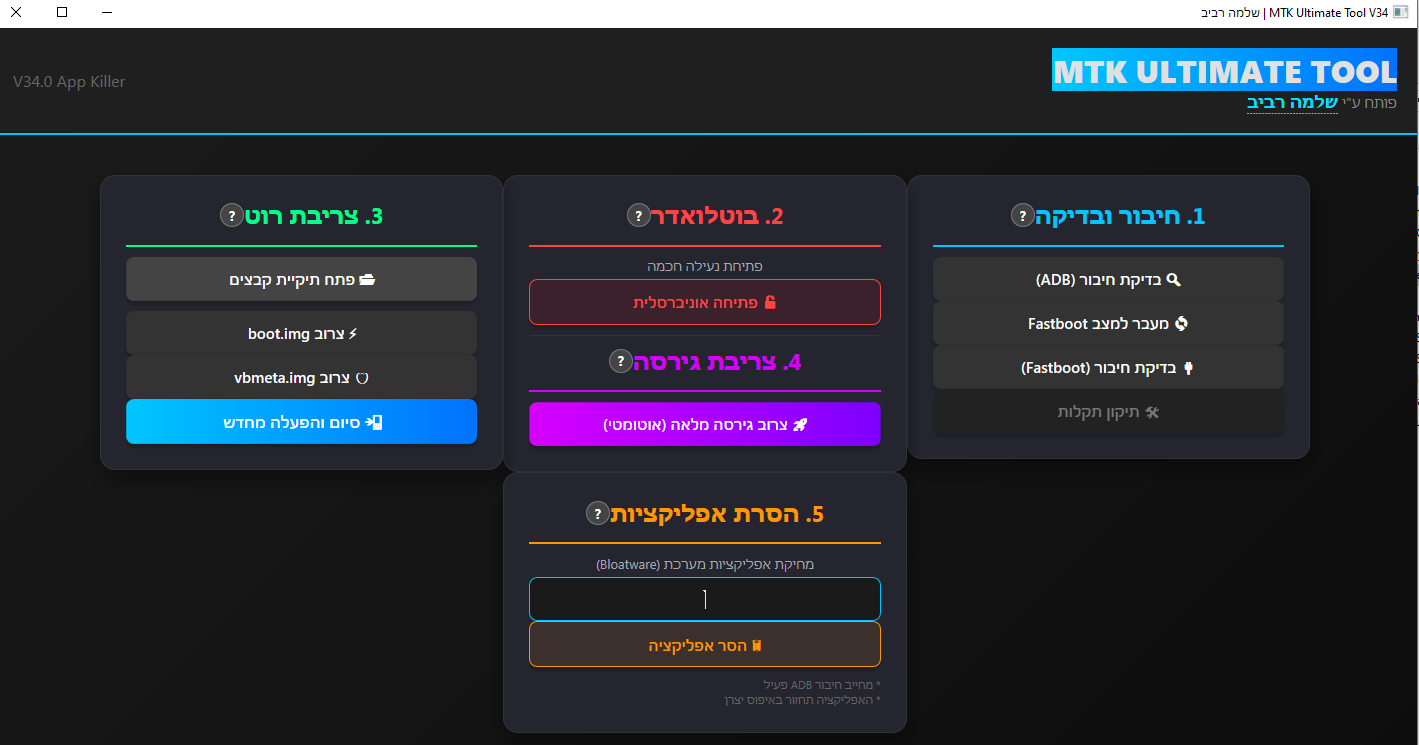
Task: Click help icon beside בוטלואדר heading
Action: [x=638, y=215]
